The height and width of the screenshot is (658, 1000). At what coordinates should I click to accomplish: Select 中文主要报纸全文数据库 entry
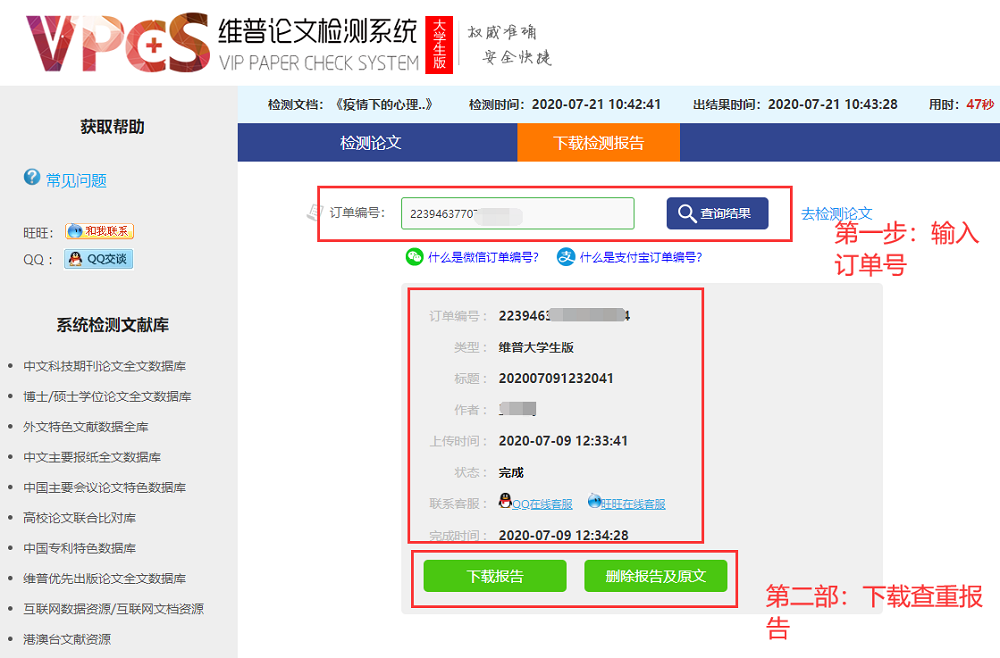(x=92, y=457)
